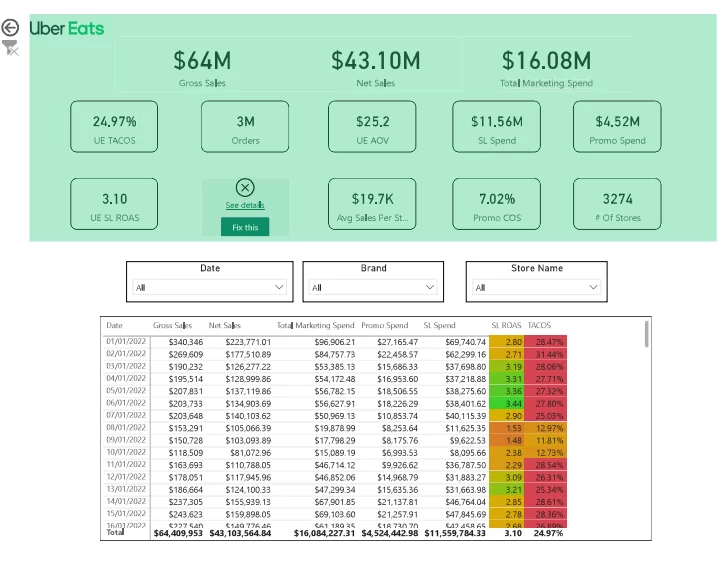Click the back arrow icon
This screenshot has width=727, height=570.
(10, 28)
